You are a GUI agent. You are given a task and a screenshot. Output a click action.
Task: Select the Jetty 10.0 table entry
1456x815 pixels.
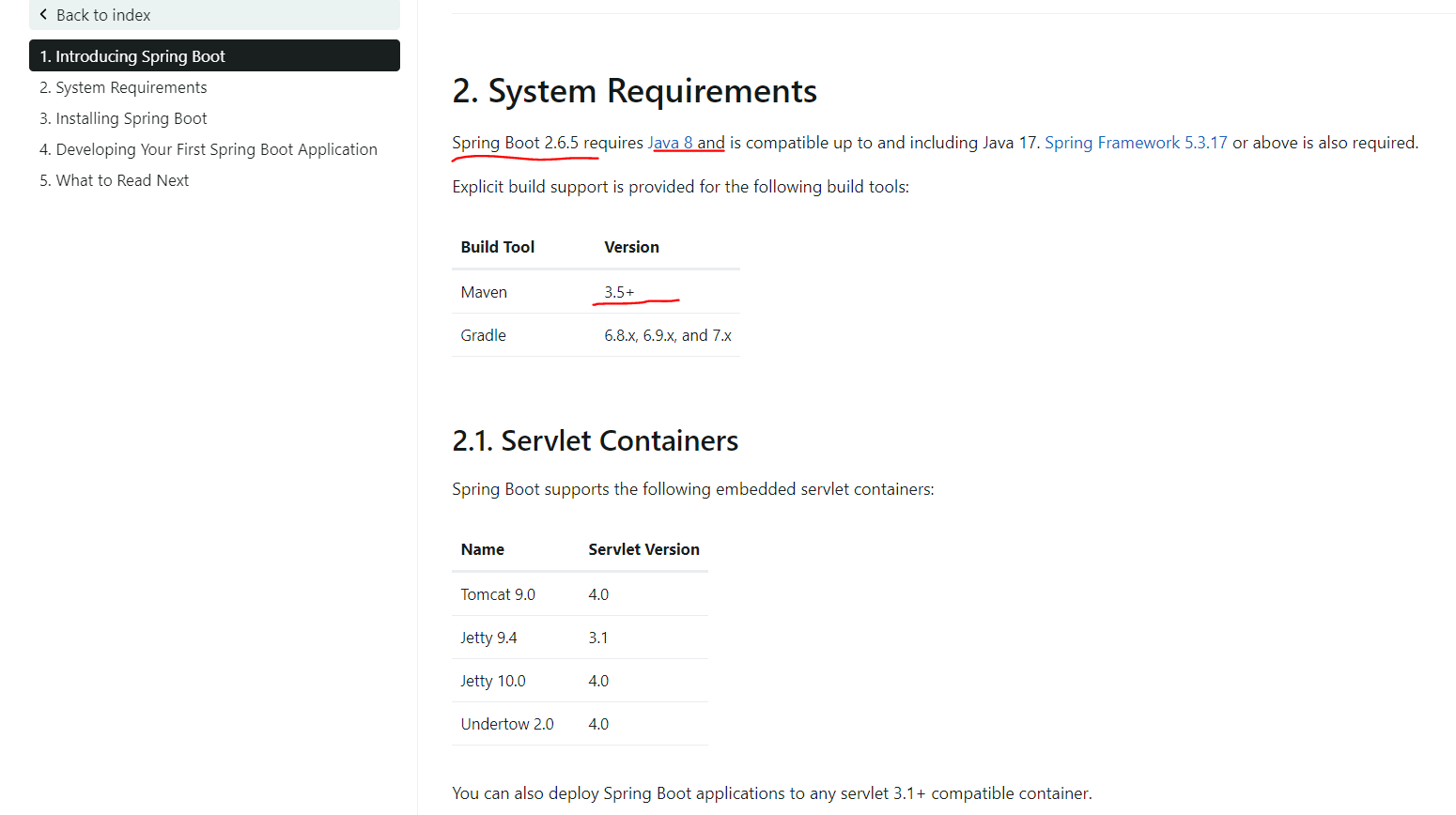click(492, 681)
